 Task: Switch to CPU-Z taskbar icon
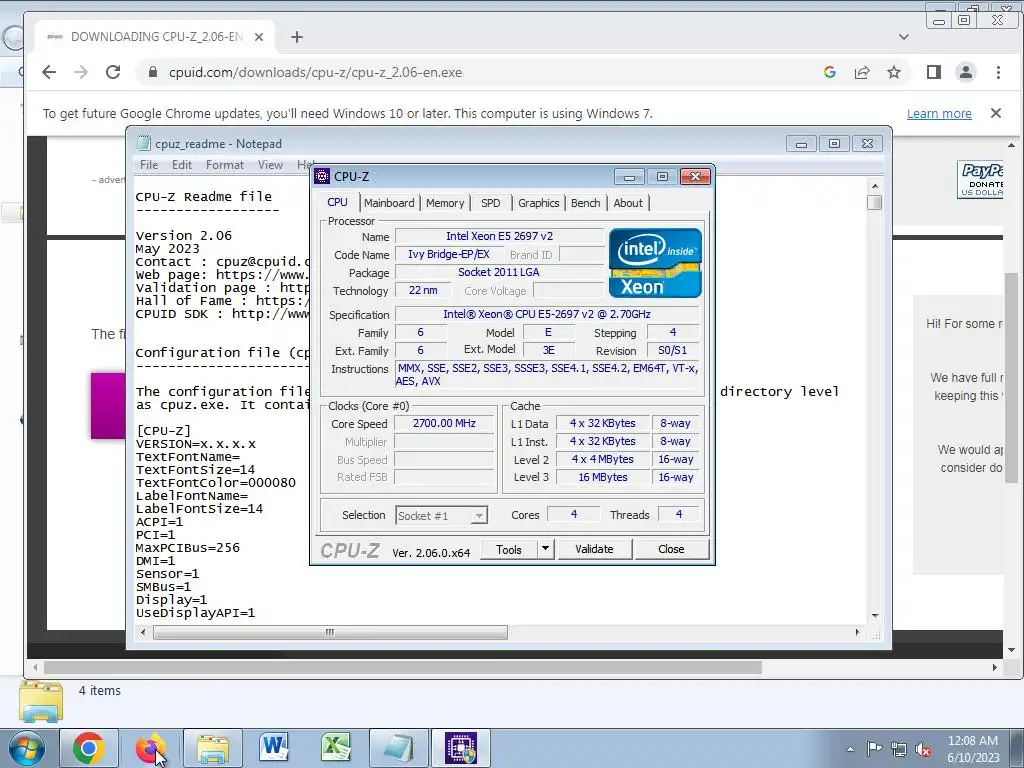click(461, 748)
